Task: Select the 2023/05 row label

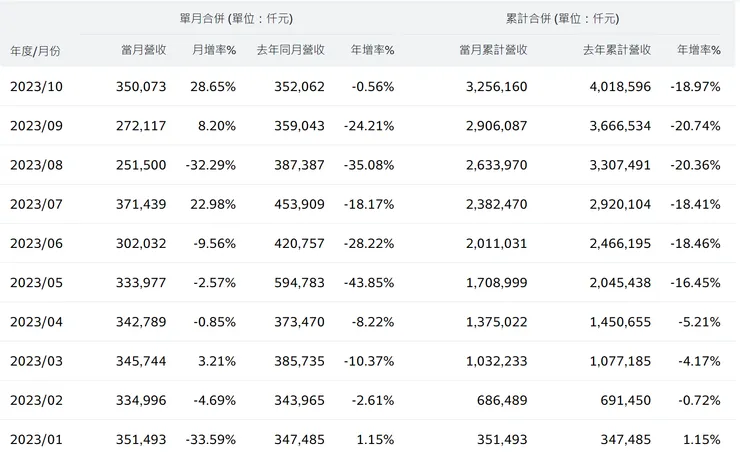Action: pos(36,282)
